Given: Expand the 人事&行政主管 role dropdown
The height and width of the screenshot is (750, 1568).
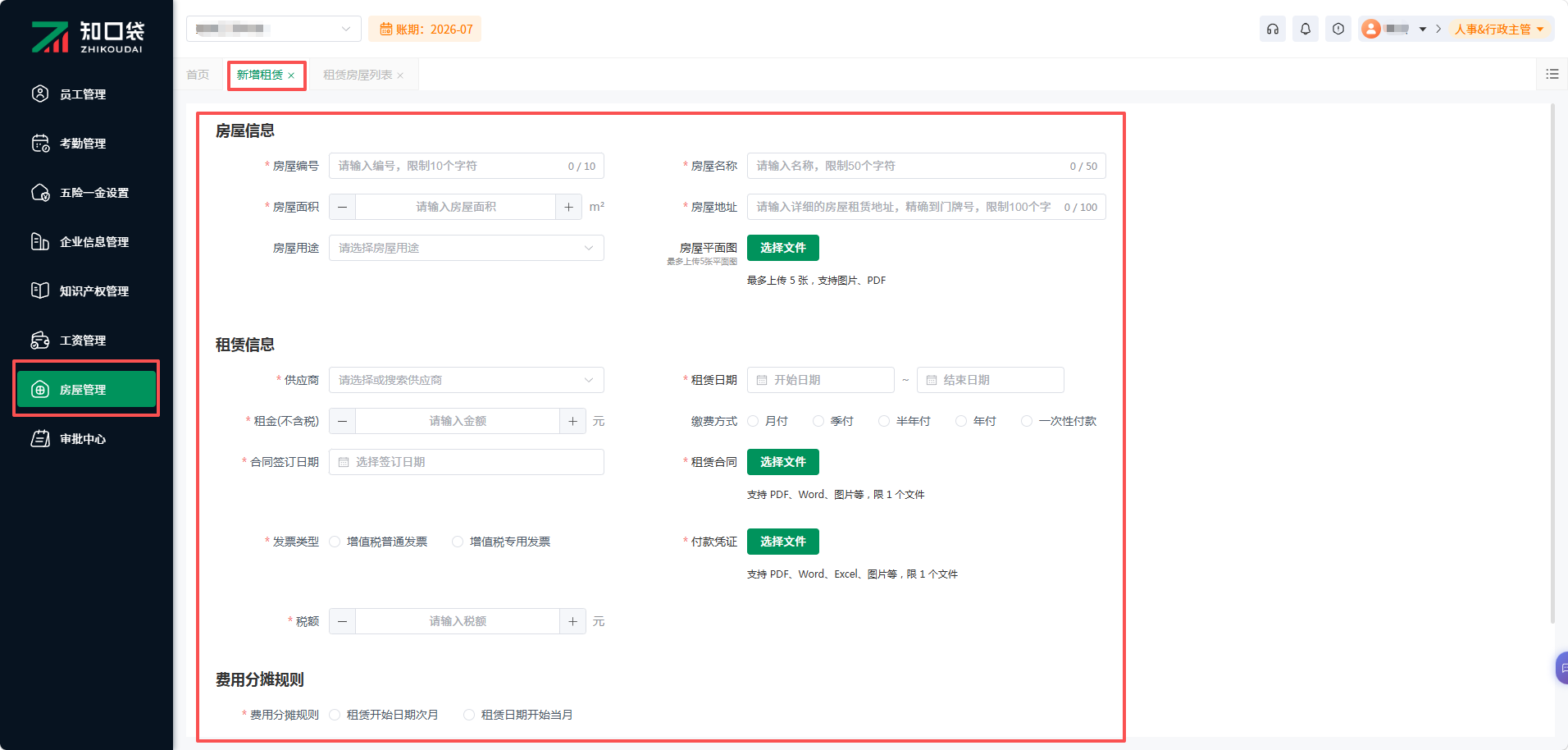Looking at the screenshot, I should click(1500, 29).
